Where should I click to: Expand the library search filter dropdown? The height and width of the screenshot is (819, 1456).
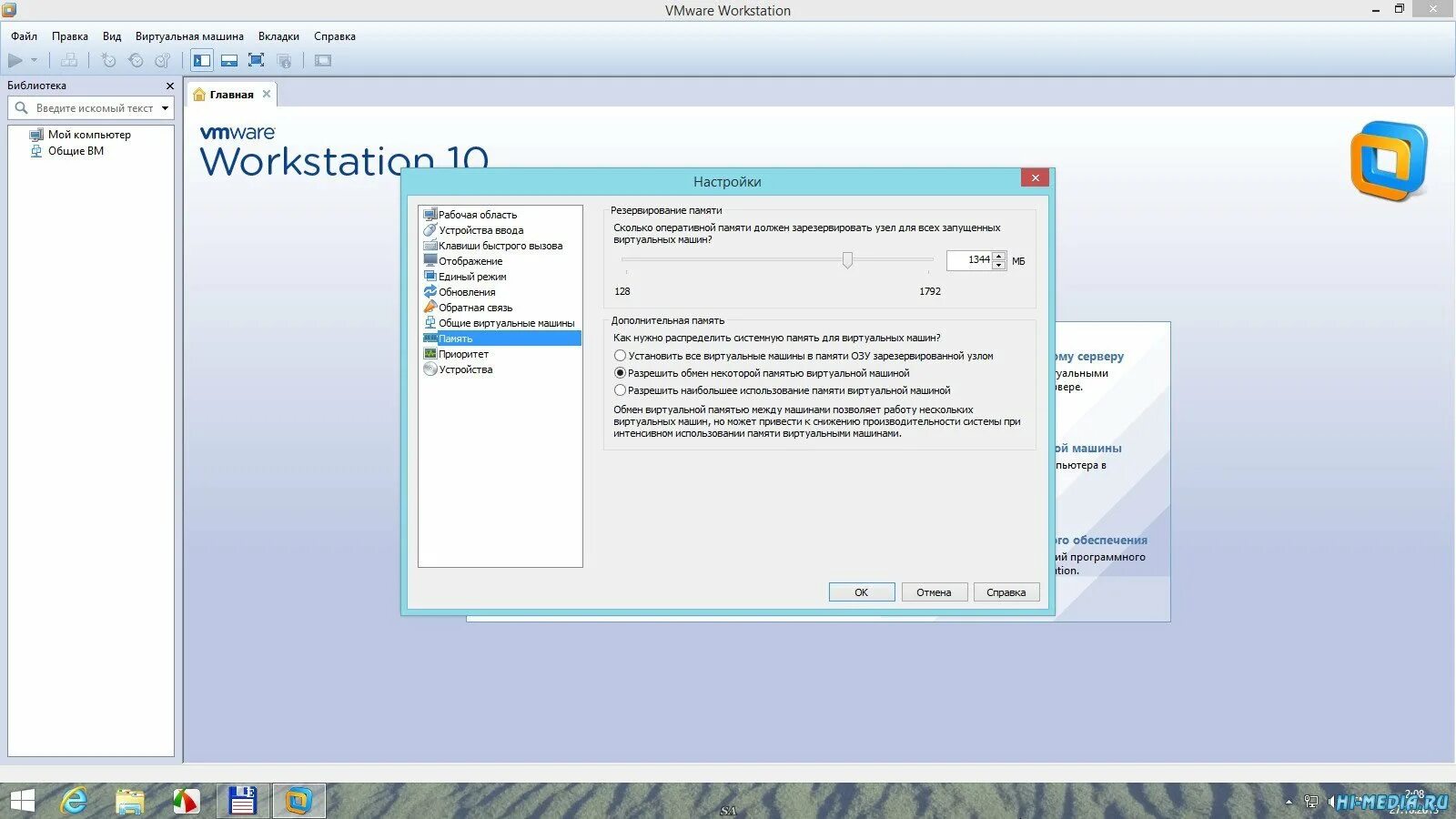(165, 108)
